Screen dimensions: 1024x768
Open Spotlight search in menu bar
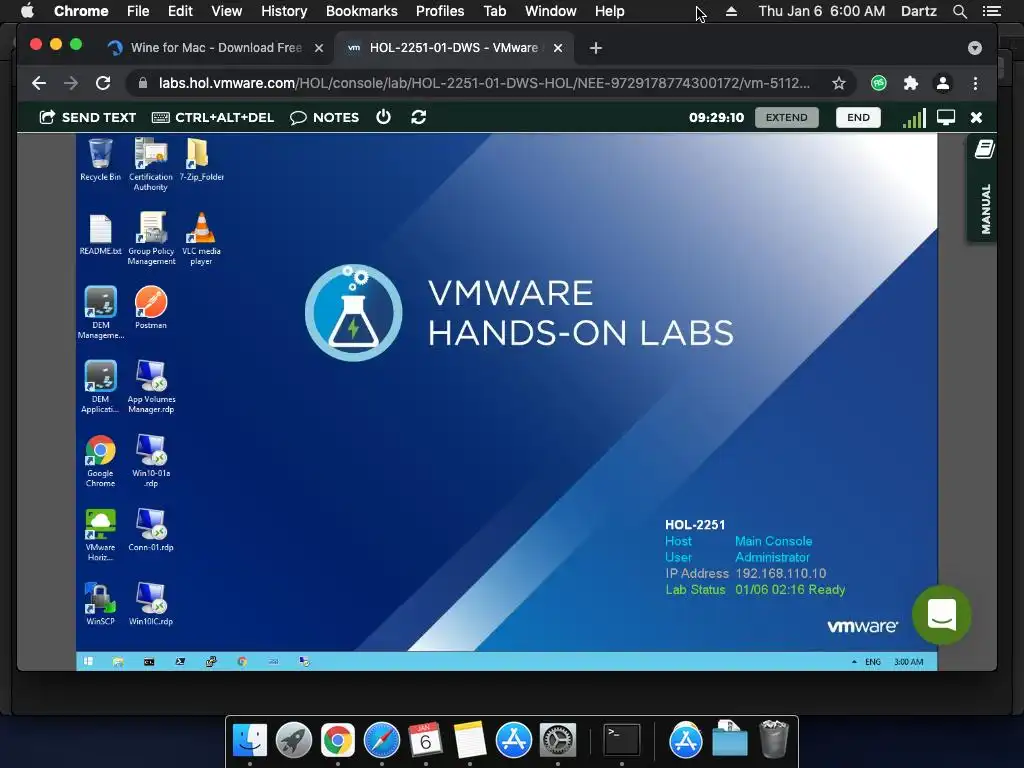[x=959, y=11]
